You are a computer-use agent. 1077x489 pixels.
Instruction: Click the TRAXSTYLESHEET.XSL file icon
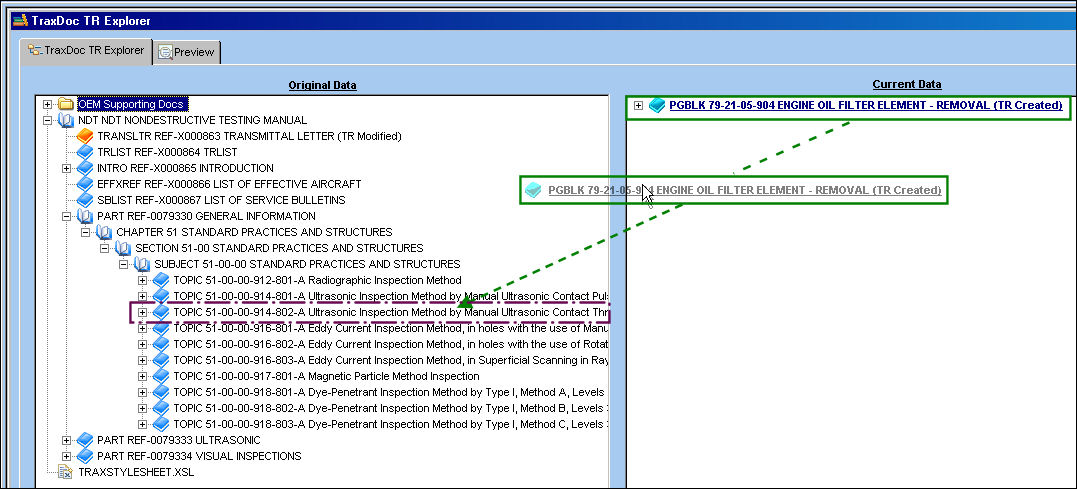pos(66,472)
